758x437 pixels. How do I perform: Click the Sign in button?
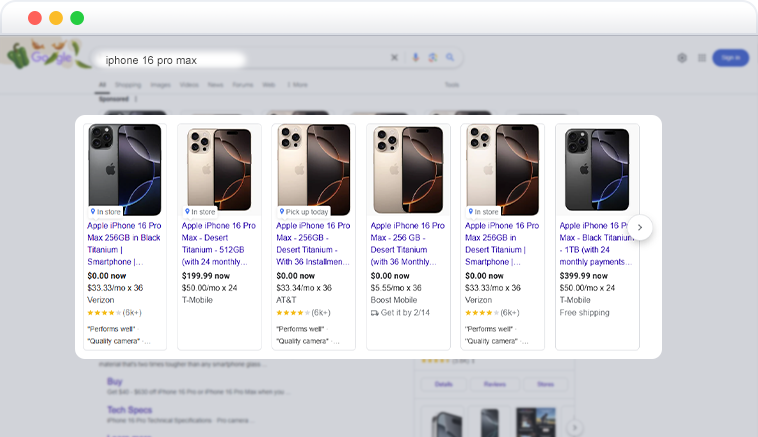730,58
